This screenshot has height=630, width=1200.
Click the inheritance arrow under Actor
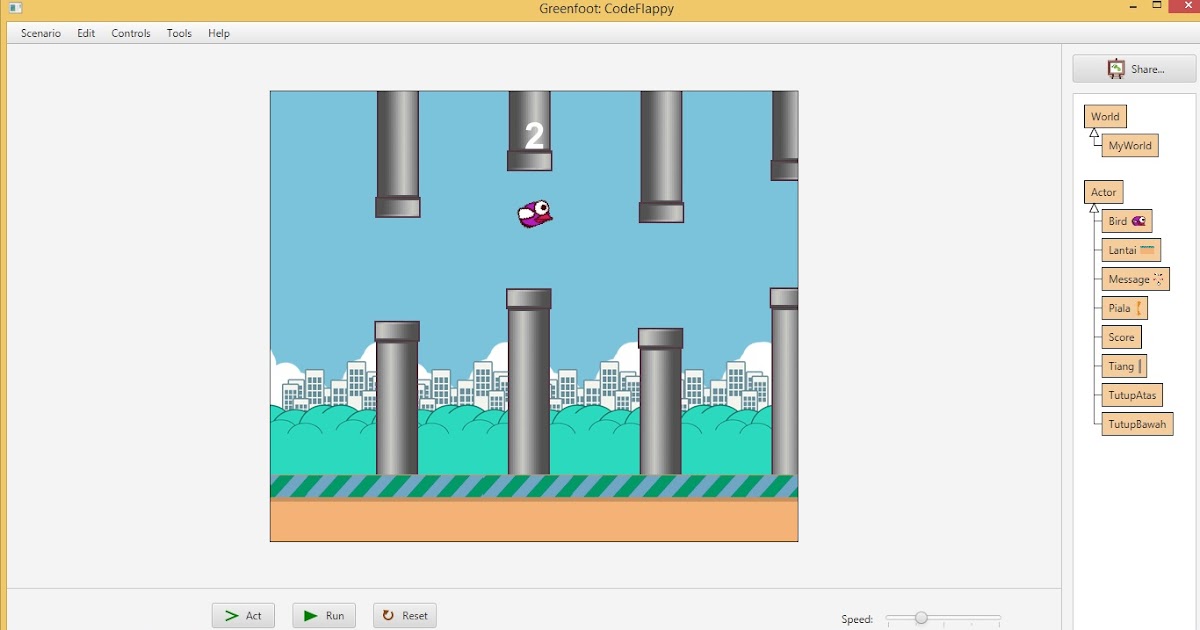(x=1094, y=209)
